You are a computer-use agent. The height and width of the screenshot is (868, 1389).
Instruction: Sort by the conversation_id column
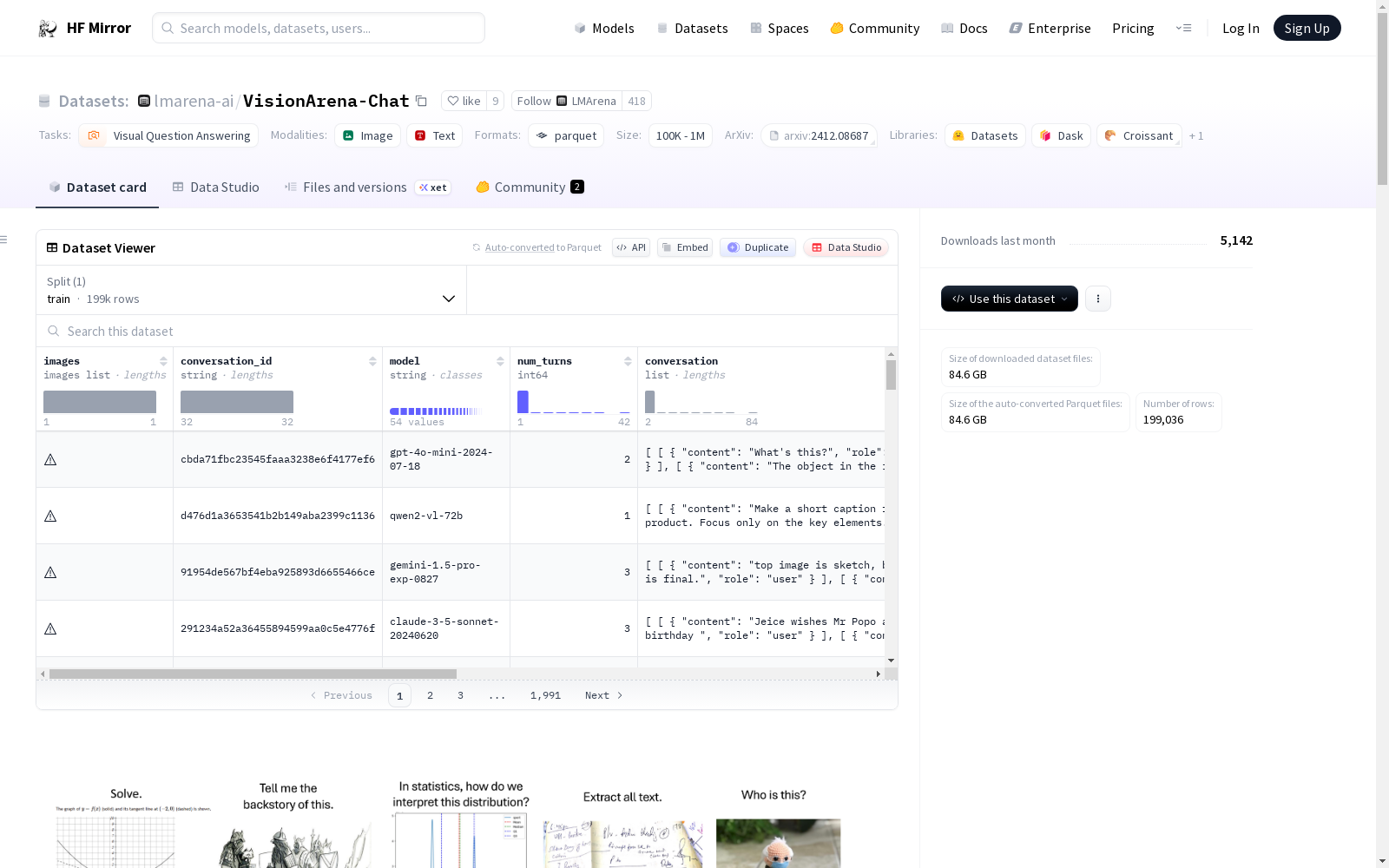[372, 361]
